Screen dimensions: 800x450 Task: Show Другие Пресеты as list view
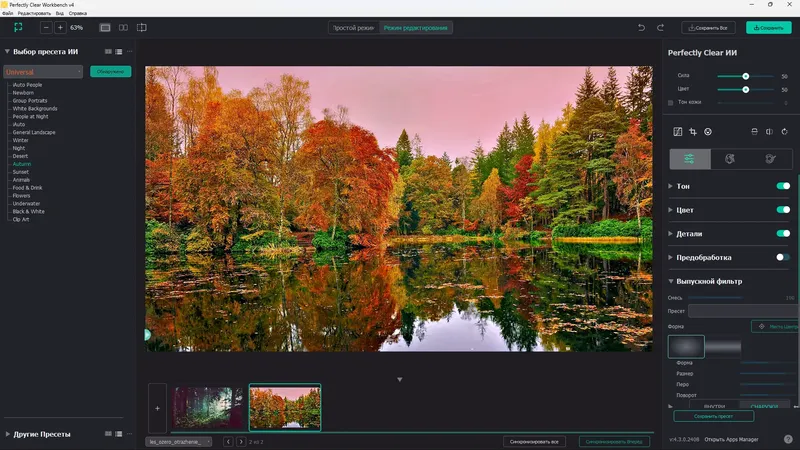click(x=118, y=434)
